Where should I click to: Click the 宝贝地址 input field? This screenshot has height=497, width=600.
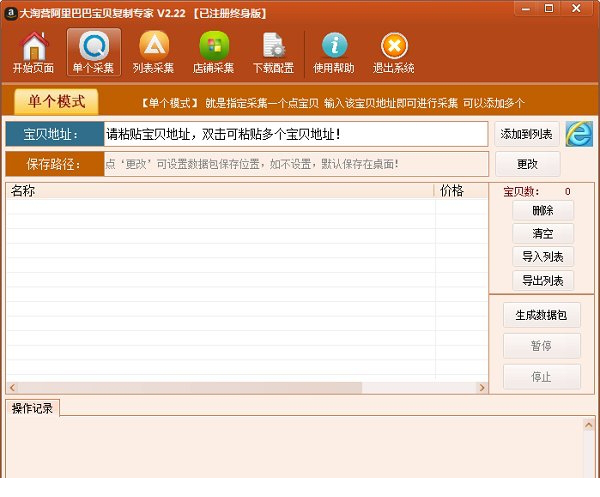(x=295, y=134)
